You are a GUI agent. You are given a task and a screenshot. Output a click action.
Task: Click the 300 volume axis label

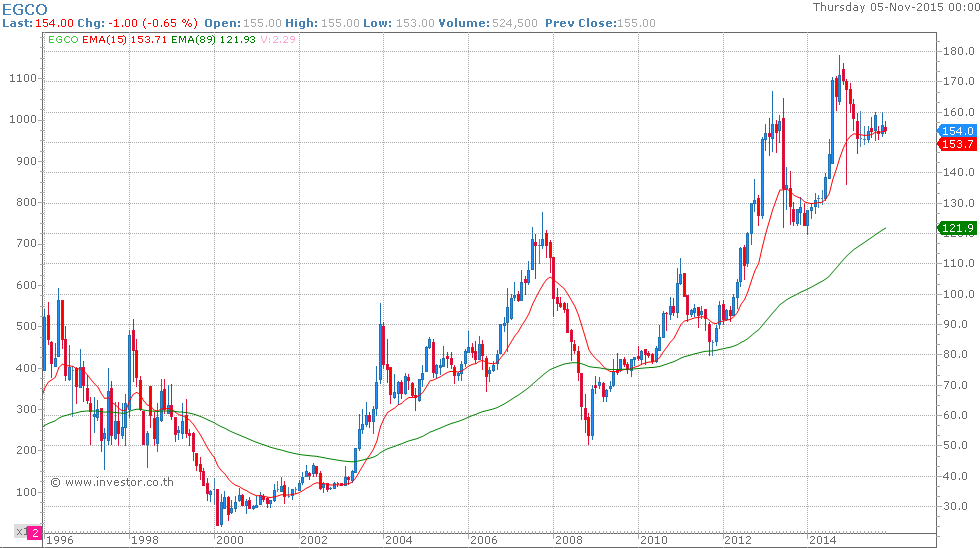pyautogui.click(x=26, y=410)
